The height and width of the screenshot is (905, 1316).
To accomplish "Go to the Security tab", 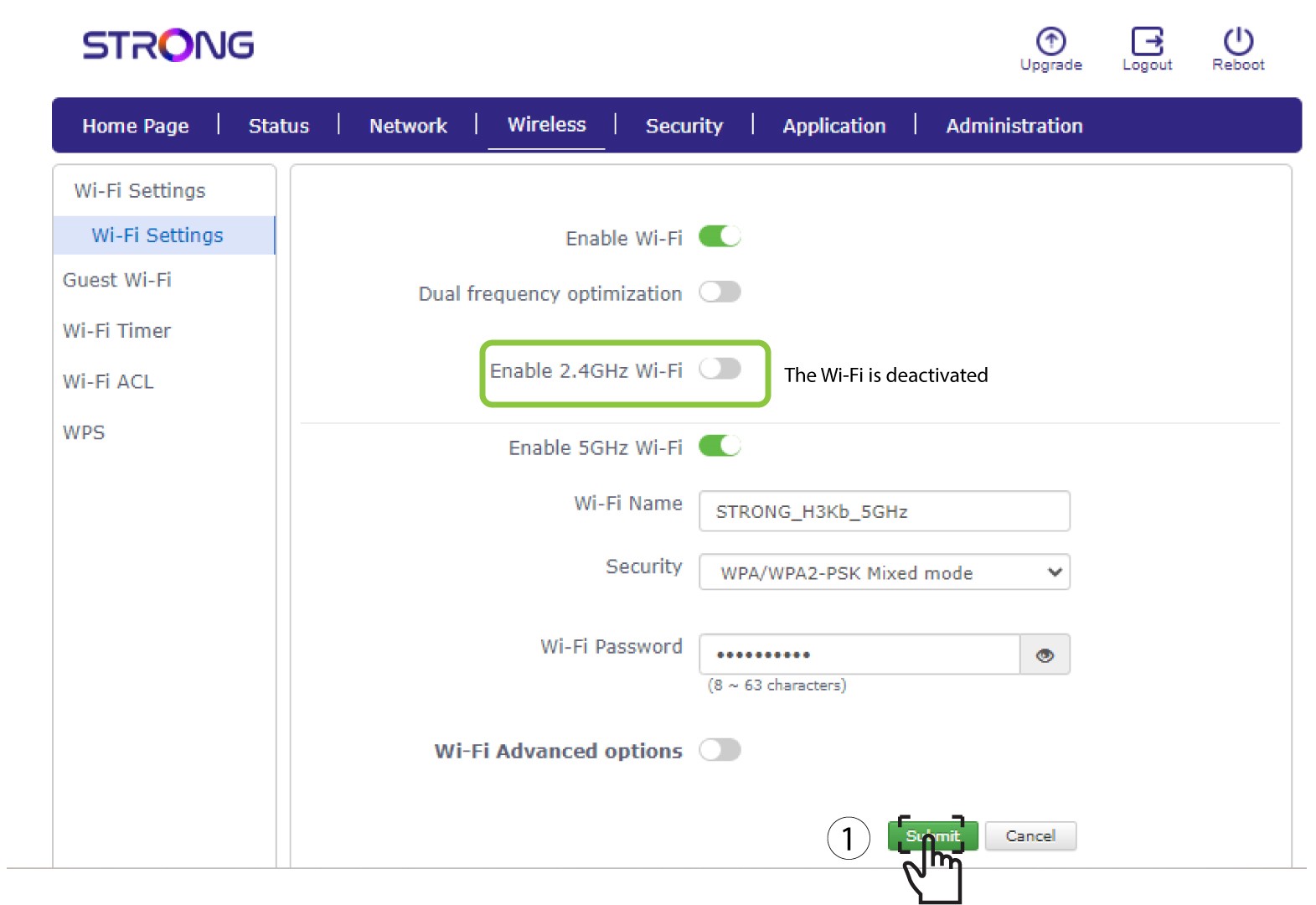I will 684,126.
